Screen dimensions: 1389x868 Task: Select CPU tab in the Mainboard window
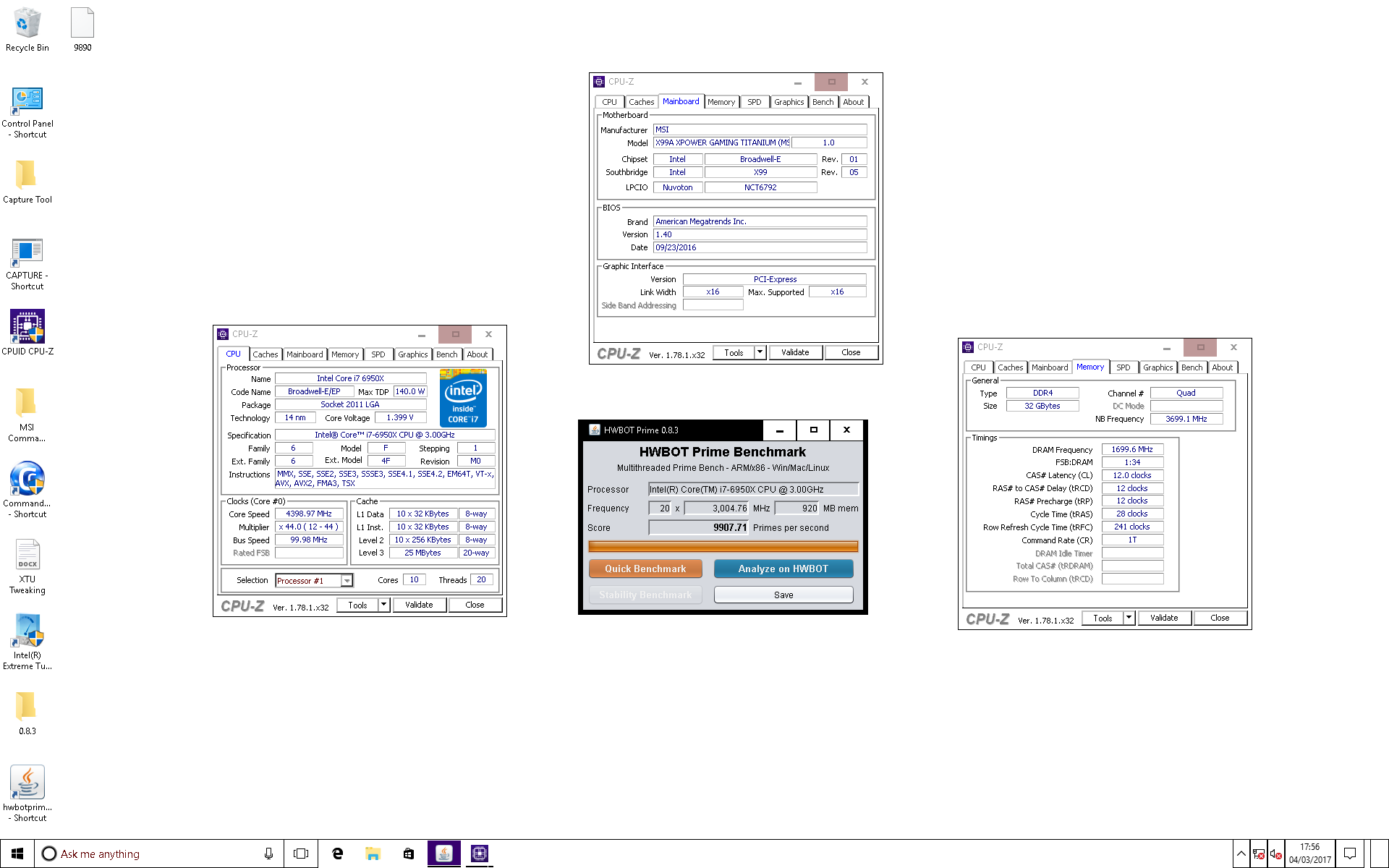coord(610,102)
